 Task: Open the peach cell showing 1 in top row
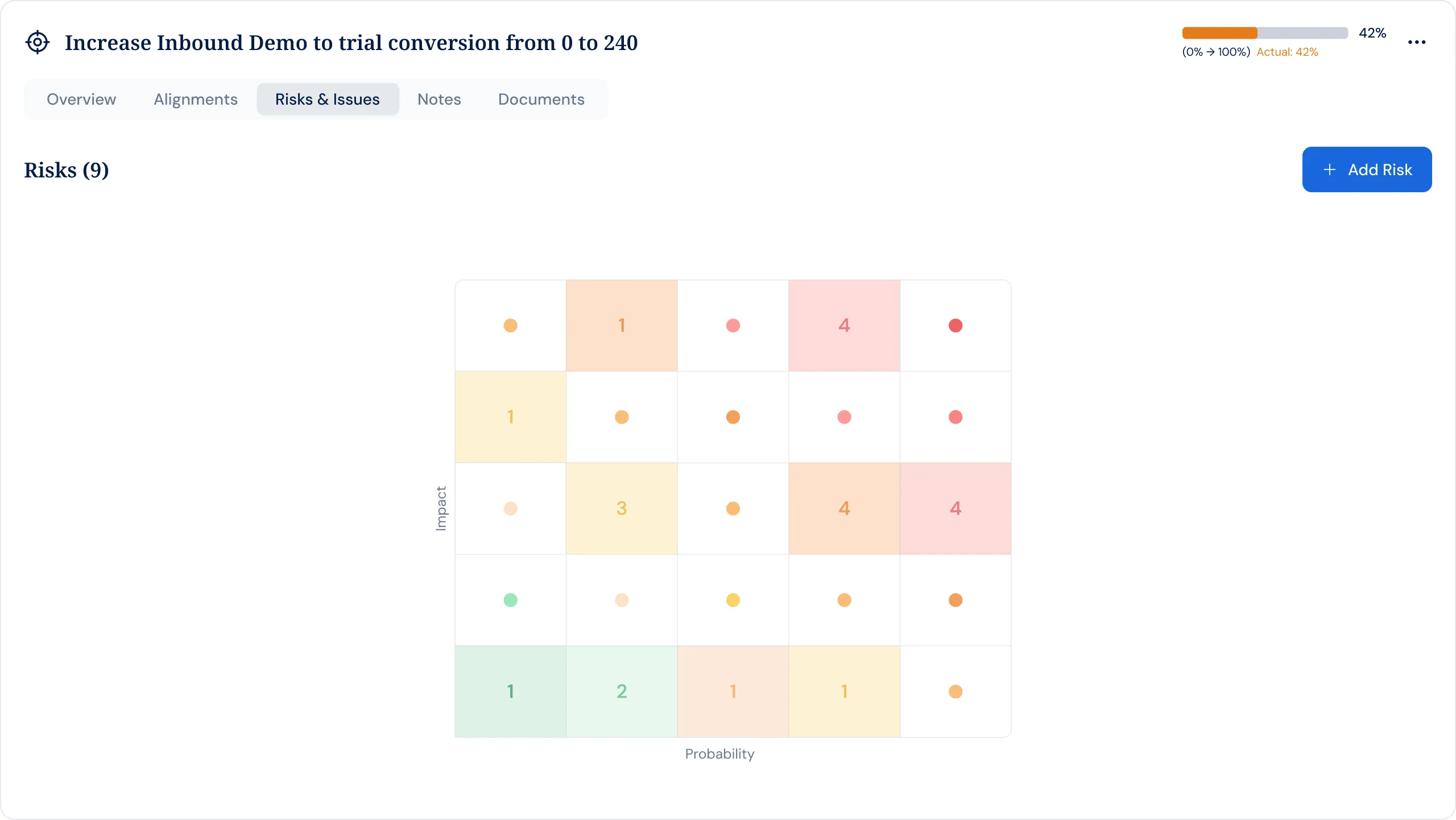pos(622,325)
